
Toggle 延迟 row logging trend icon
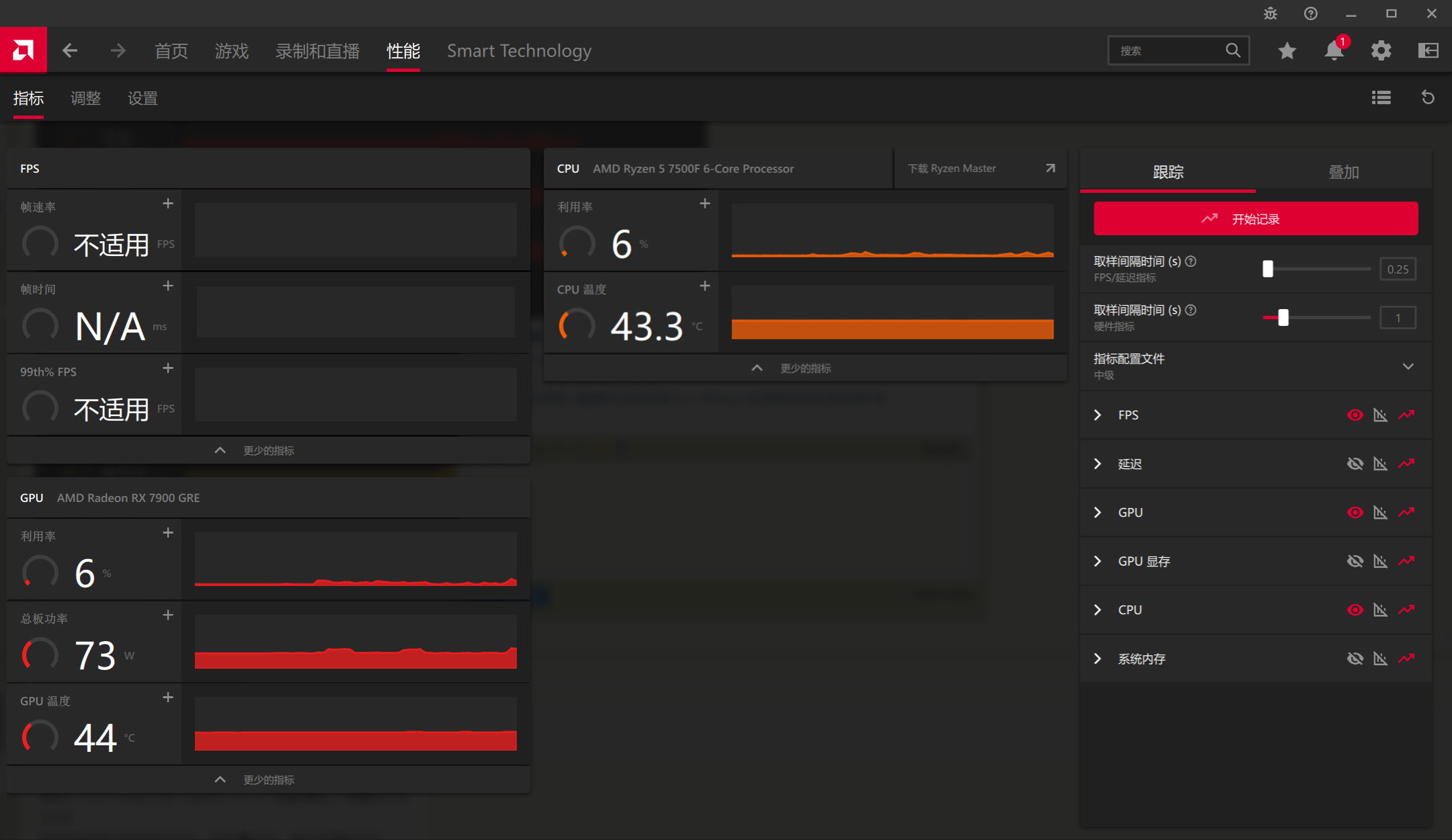(1406, 464)
